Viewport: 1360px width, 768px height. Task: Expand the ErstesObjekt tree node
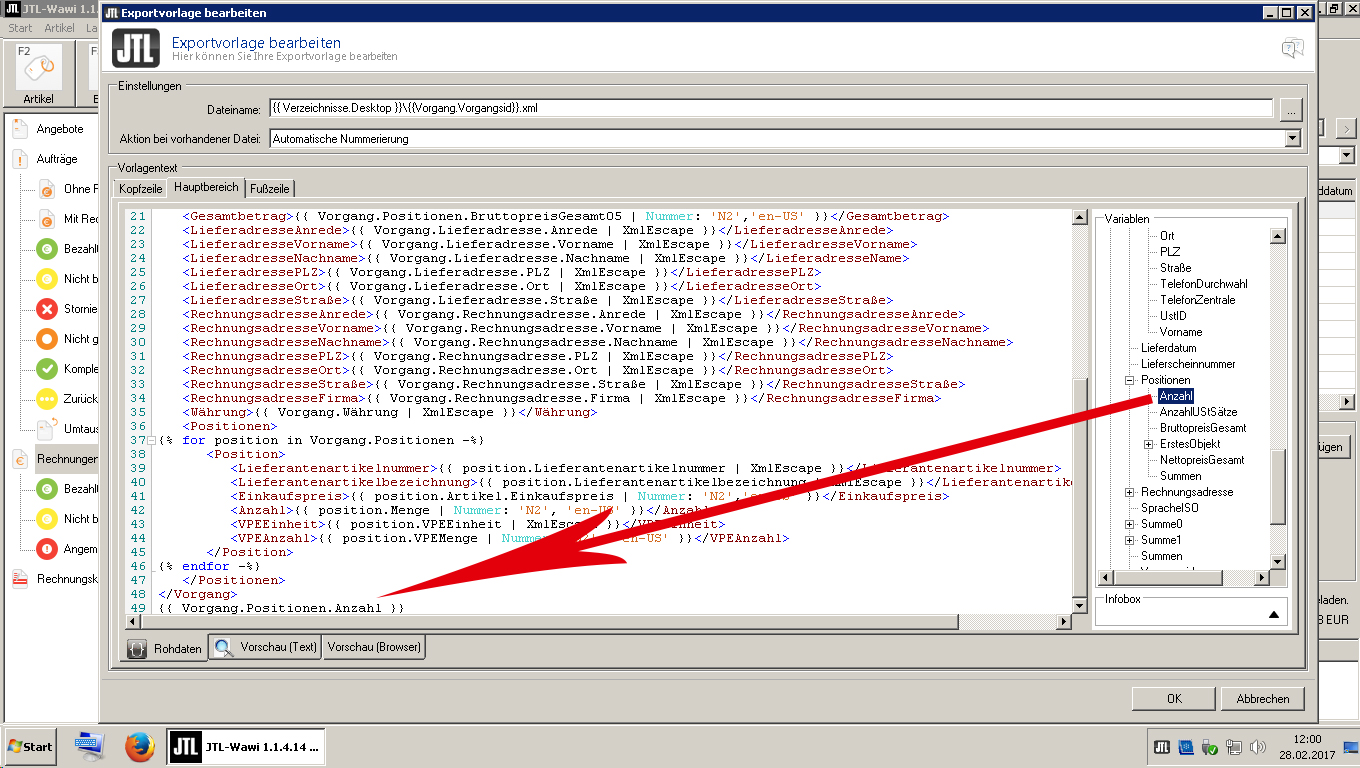tap(1149, 444)
